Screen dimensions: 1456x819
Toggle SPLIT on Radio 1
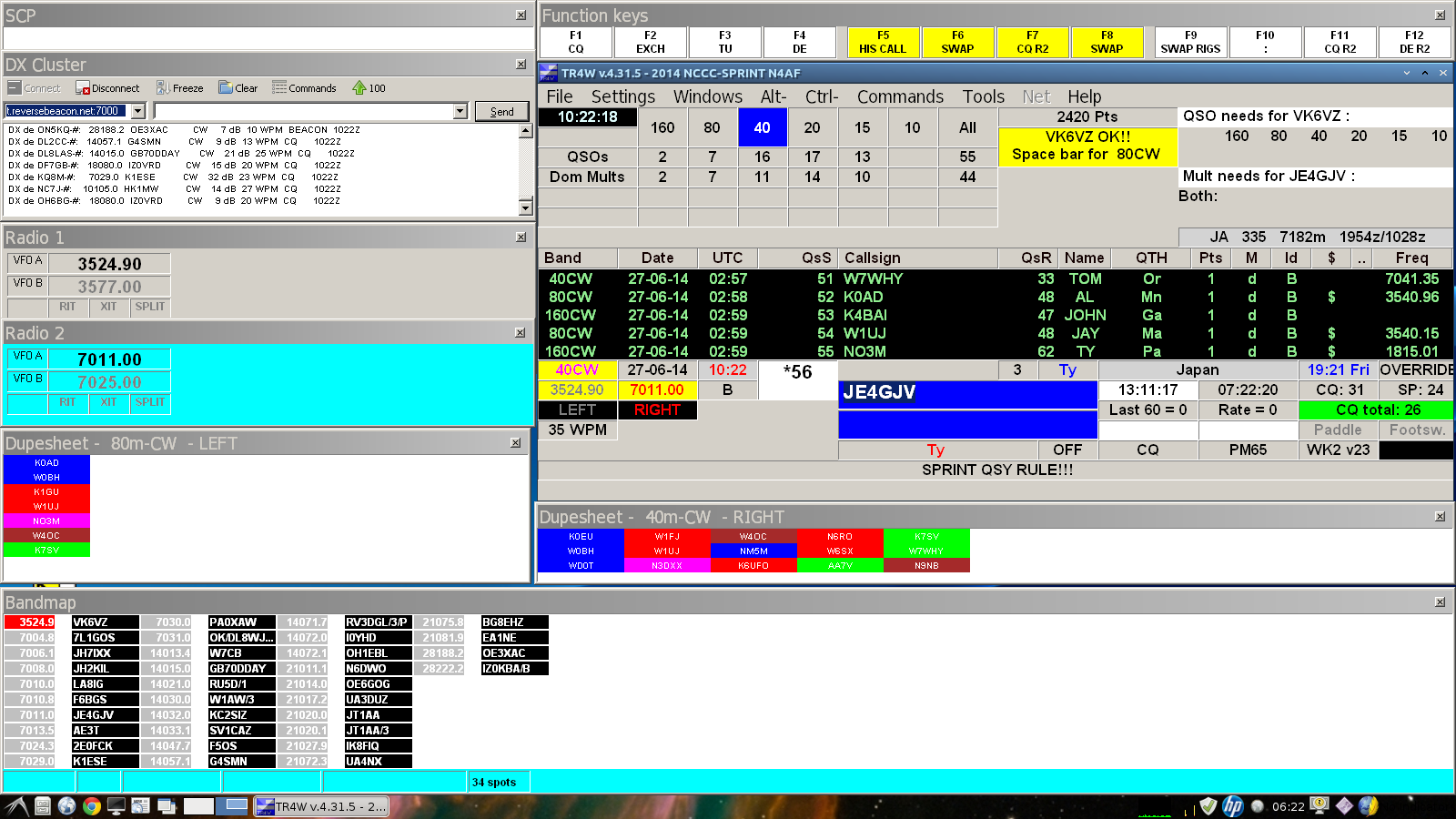click(x=150, y=307)
